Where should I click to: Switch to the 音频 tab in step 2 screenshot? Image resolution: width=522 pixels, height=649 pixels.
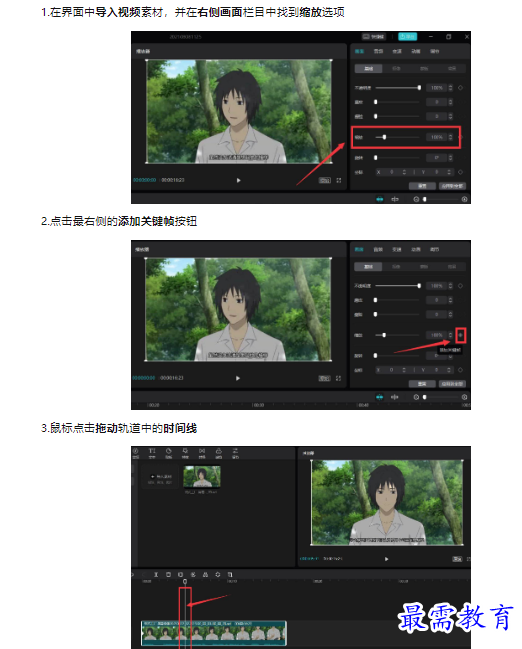coord(378,250)
